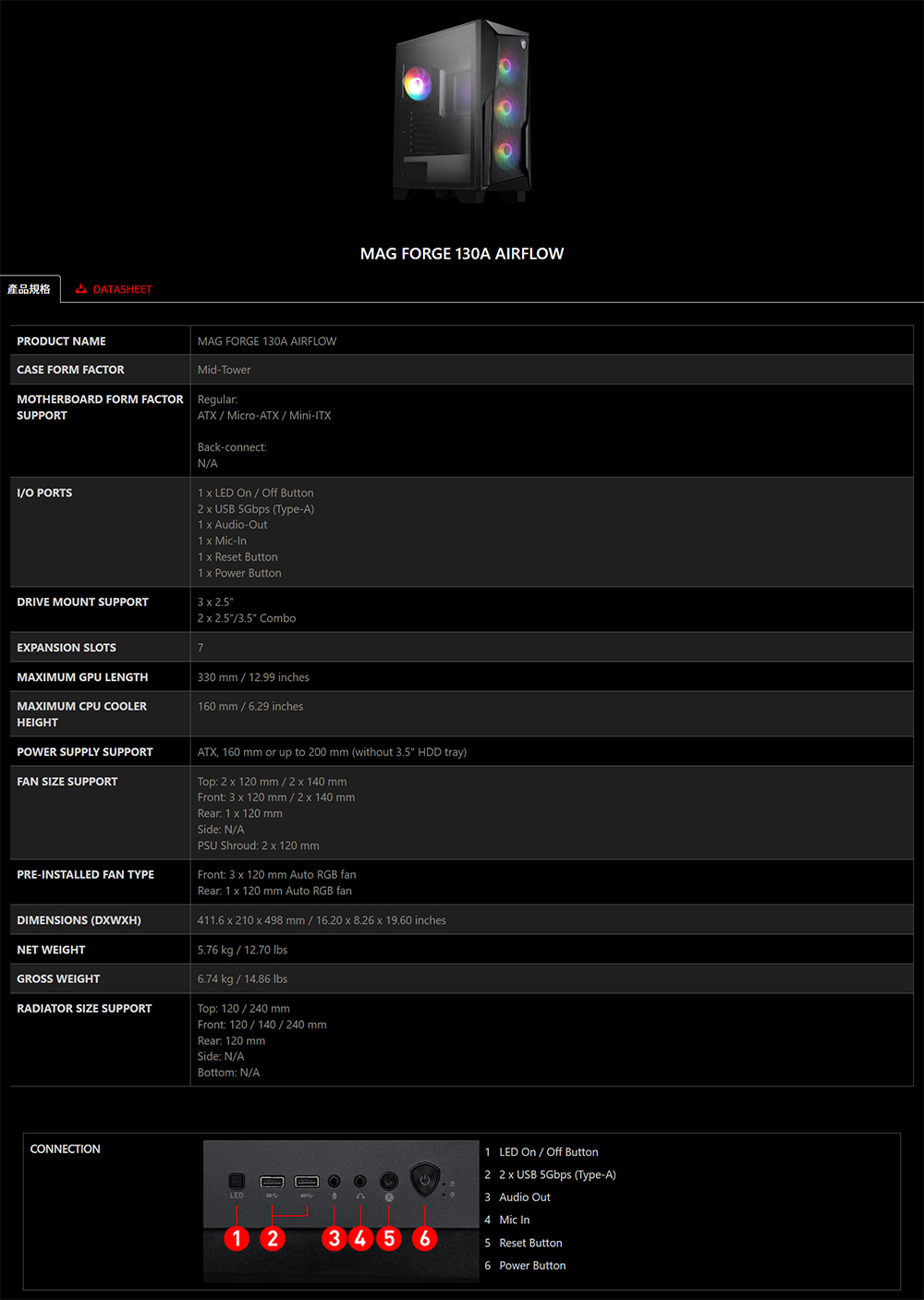Select '5.76 kg / 12.70 lbs' value
The image size is (924, 1300).
(x=242, y=950)
